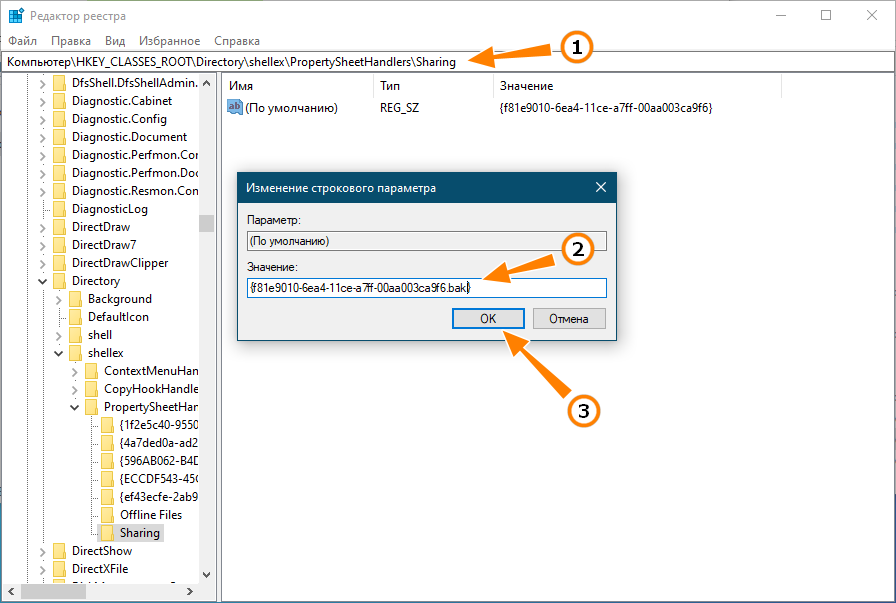This screenshot has height=603, width=896.
Task: Select the {ef43ecfe-2ab9 key folder icon
Action: pos(107,497)
